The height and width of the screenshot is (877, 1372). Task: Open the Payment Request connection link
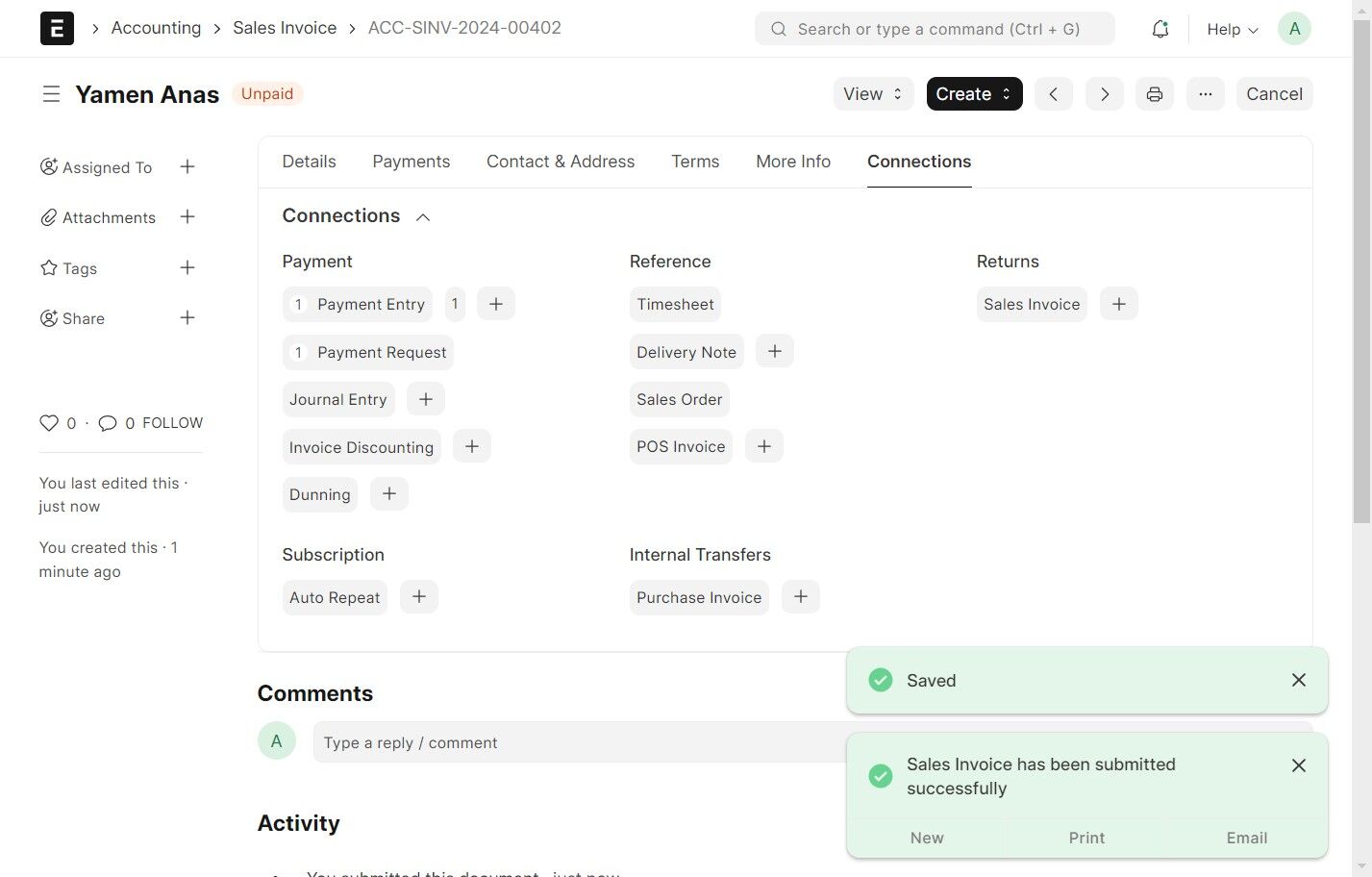click(x=381, y=352)
